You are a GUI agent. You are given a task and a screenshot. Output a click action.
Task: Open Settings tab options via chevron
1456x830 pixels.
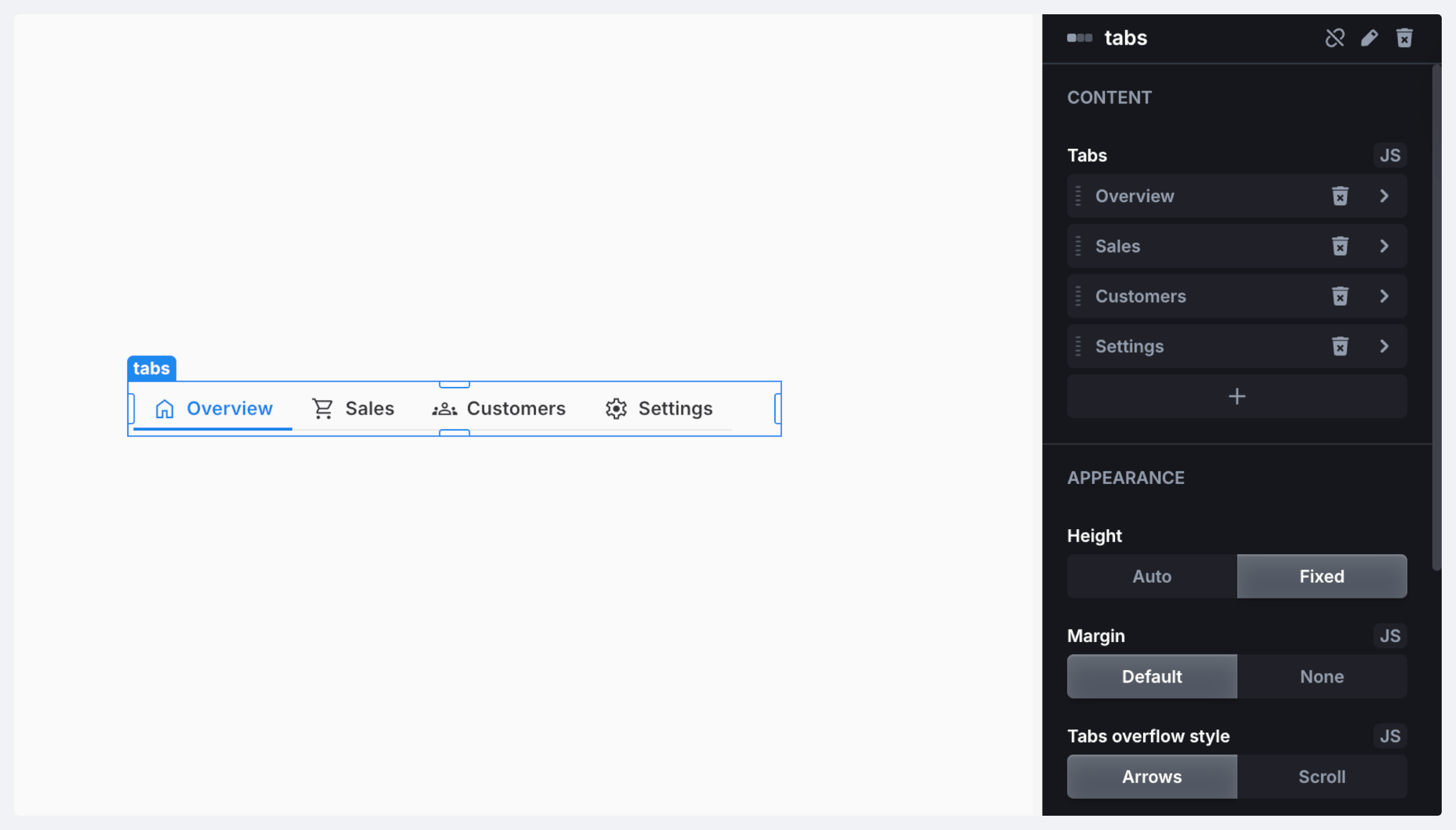click(x=1384, y=346)
